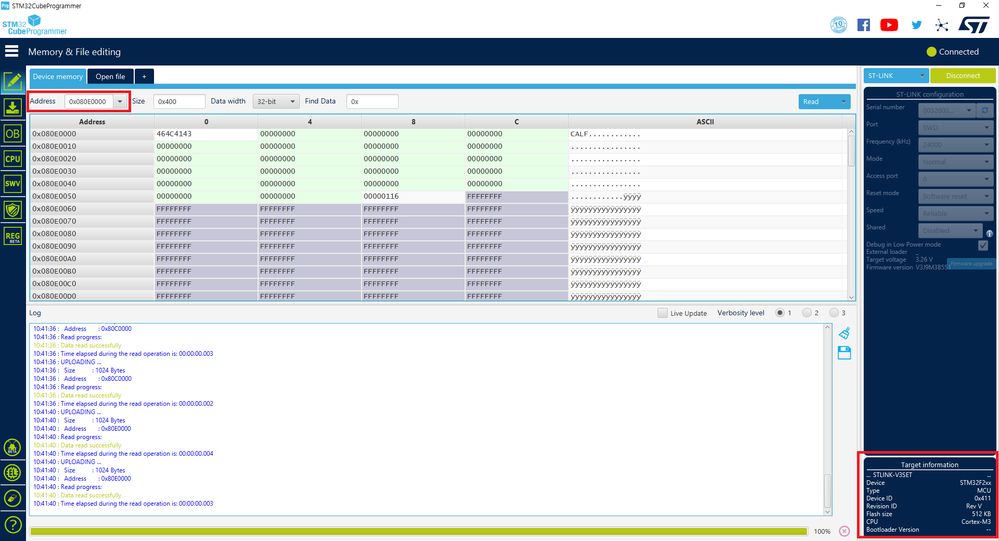Open the security shield panel

click(x=13, y=210)
